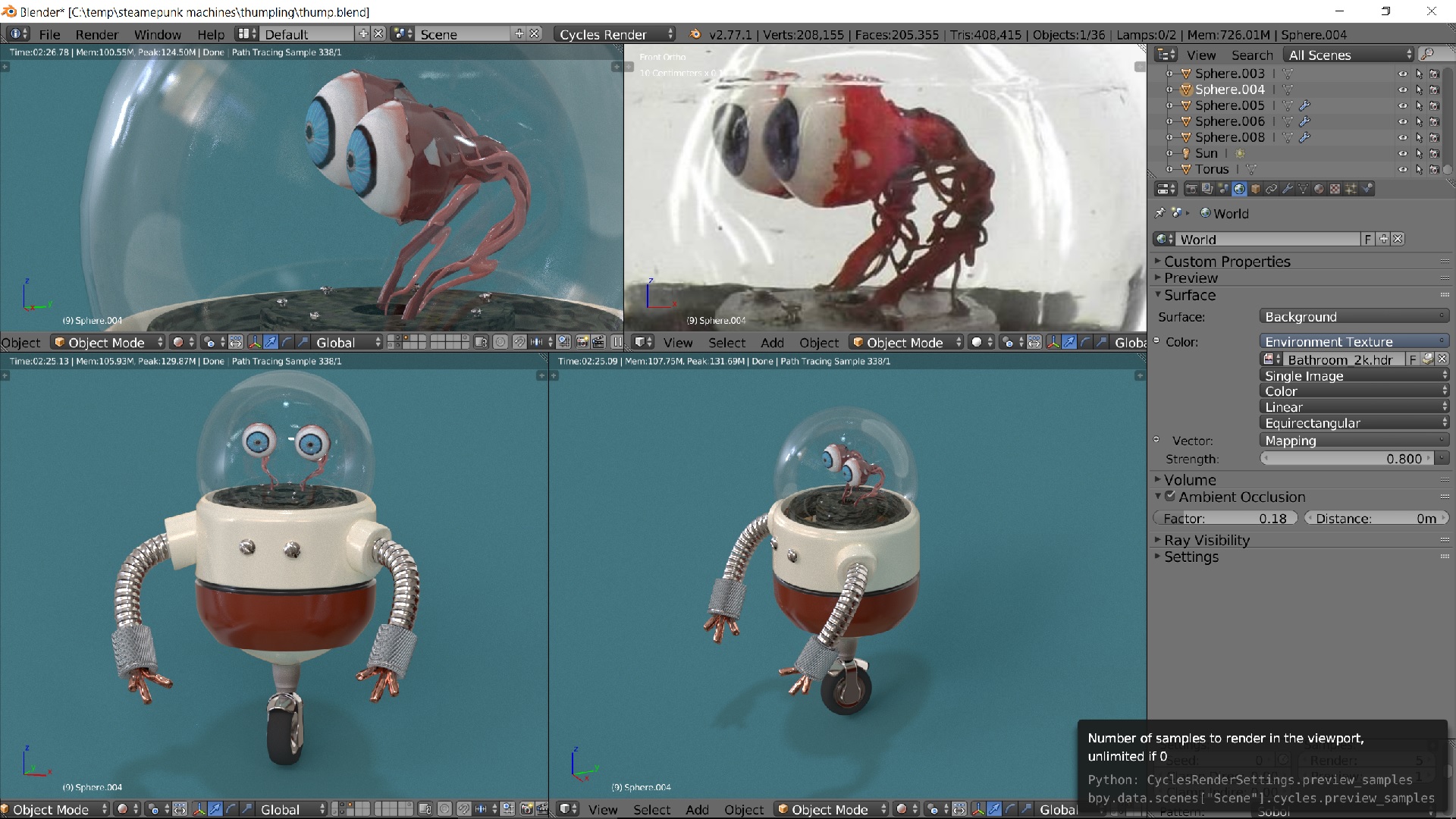
Task: Click OpenGL render camera icon in top-left viewport
Action: pyautogui.click(x=582, y=342)
